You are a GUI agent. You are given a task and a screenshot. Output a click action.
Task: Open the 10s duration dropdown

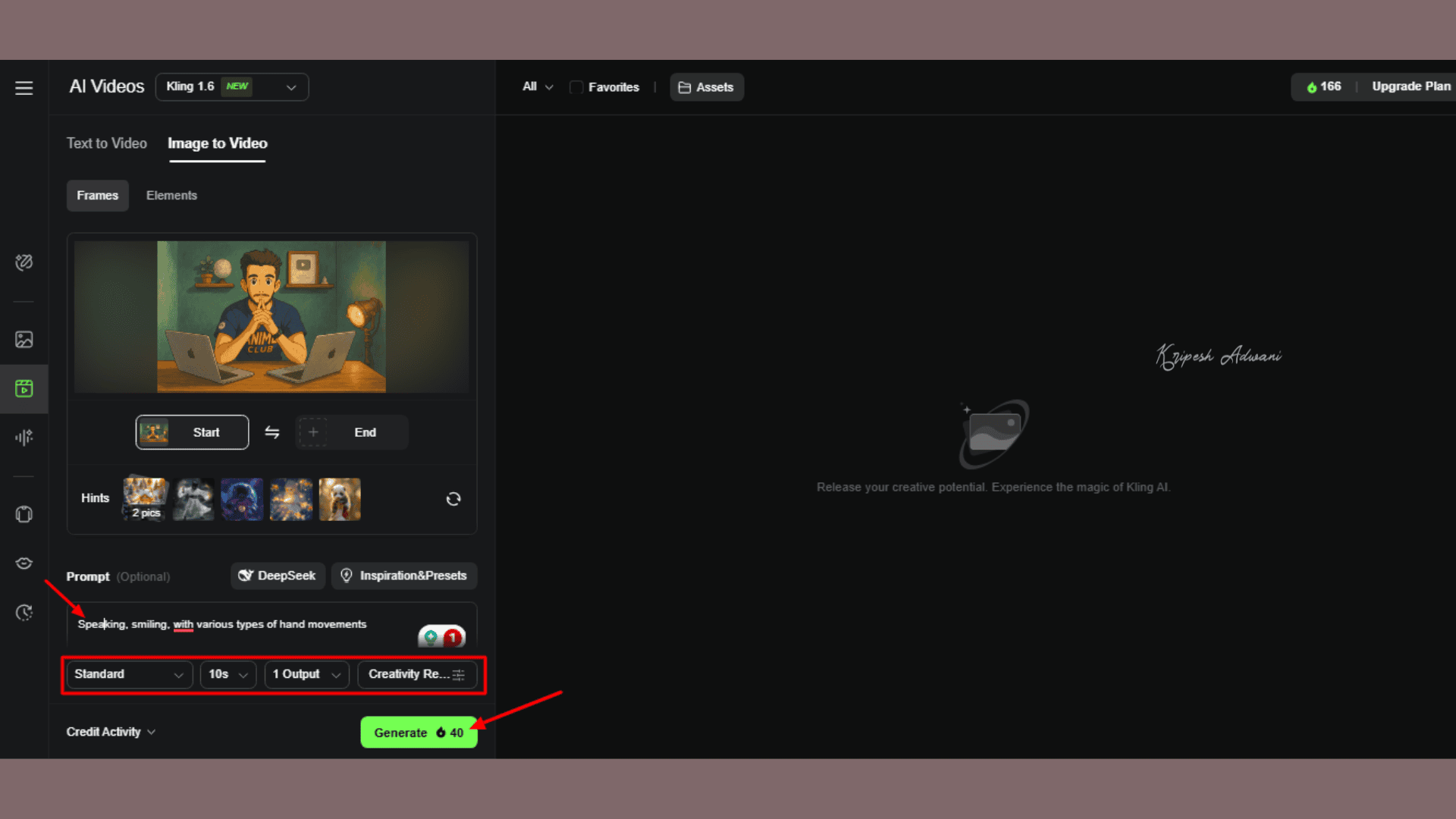coord(227,674)
